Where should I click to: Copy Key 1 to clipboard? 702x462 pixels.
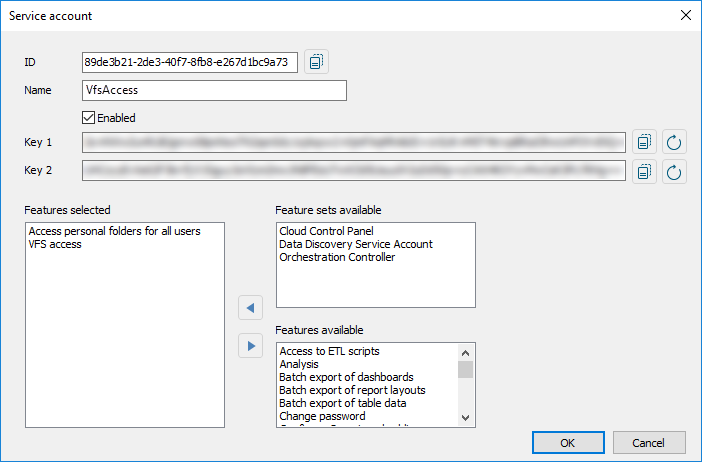pos(644,142)
